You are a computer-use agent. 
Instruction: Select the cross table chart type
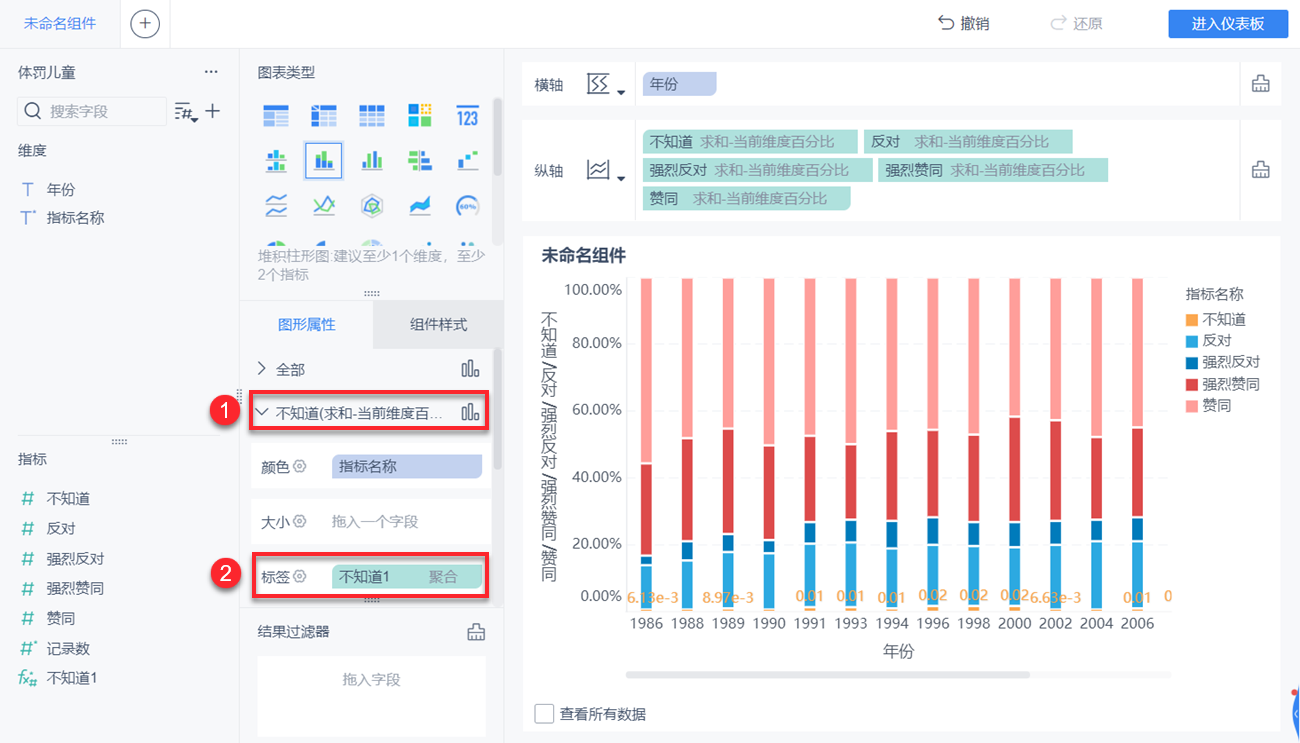(323, 116)
